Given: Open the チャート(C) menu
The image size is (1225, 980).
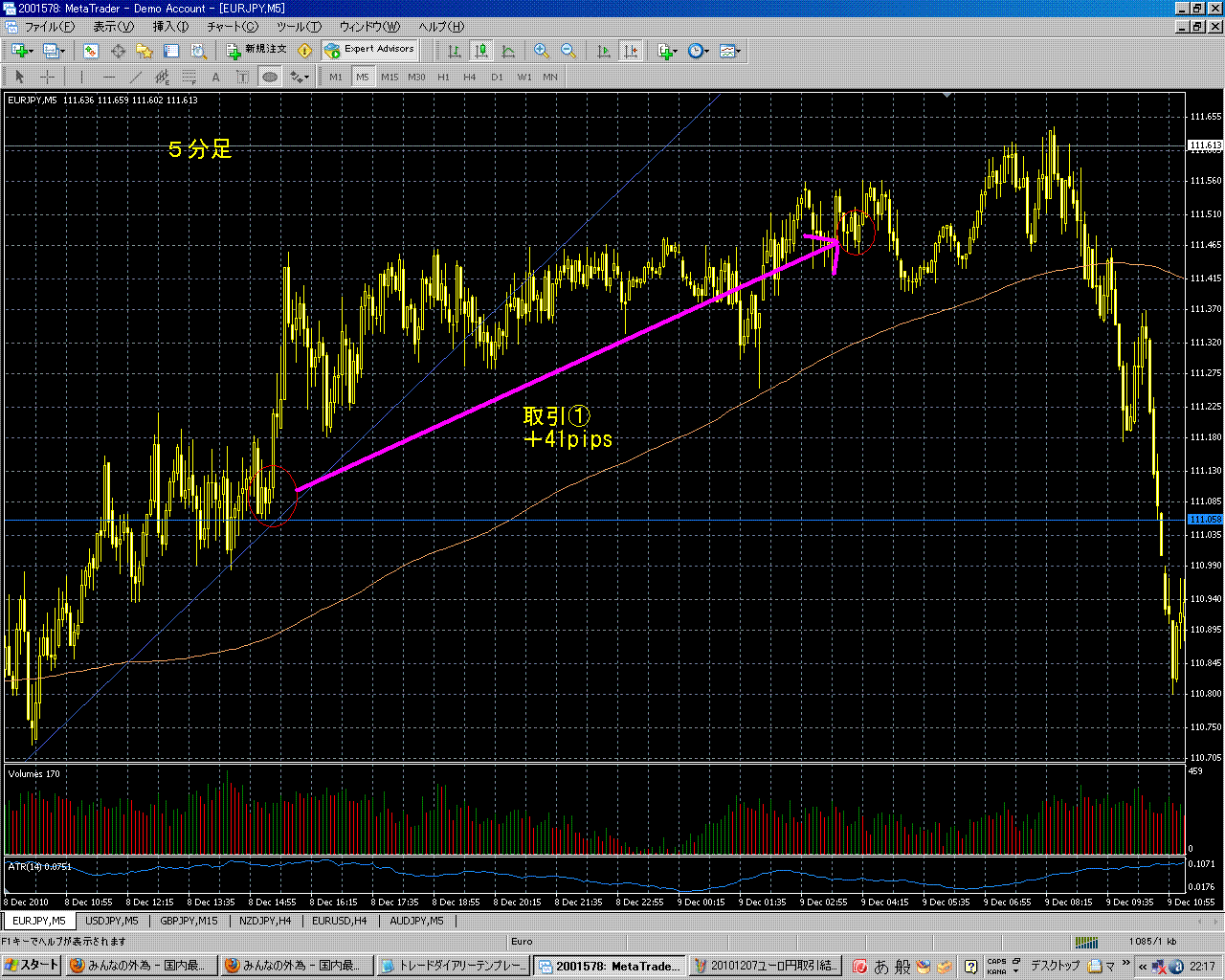Looking at the screenshot, I should [x=233, y=27].
